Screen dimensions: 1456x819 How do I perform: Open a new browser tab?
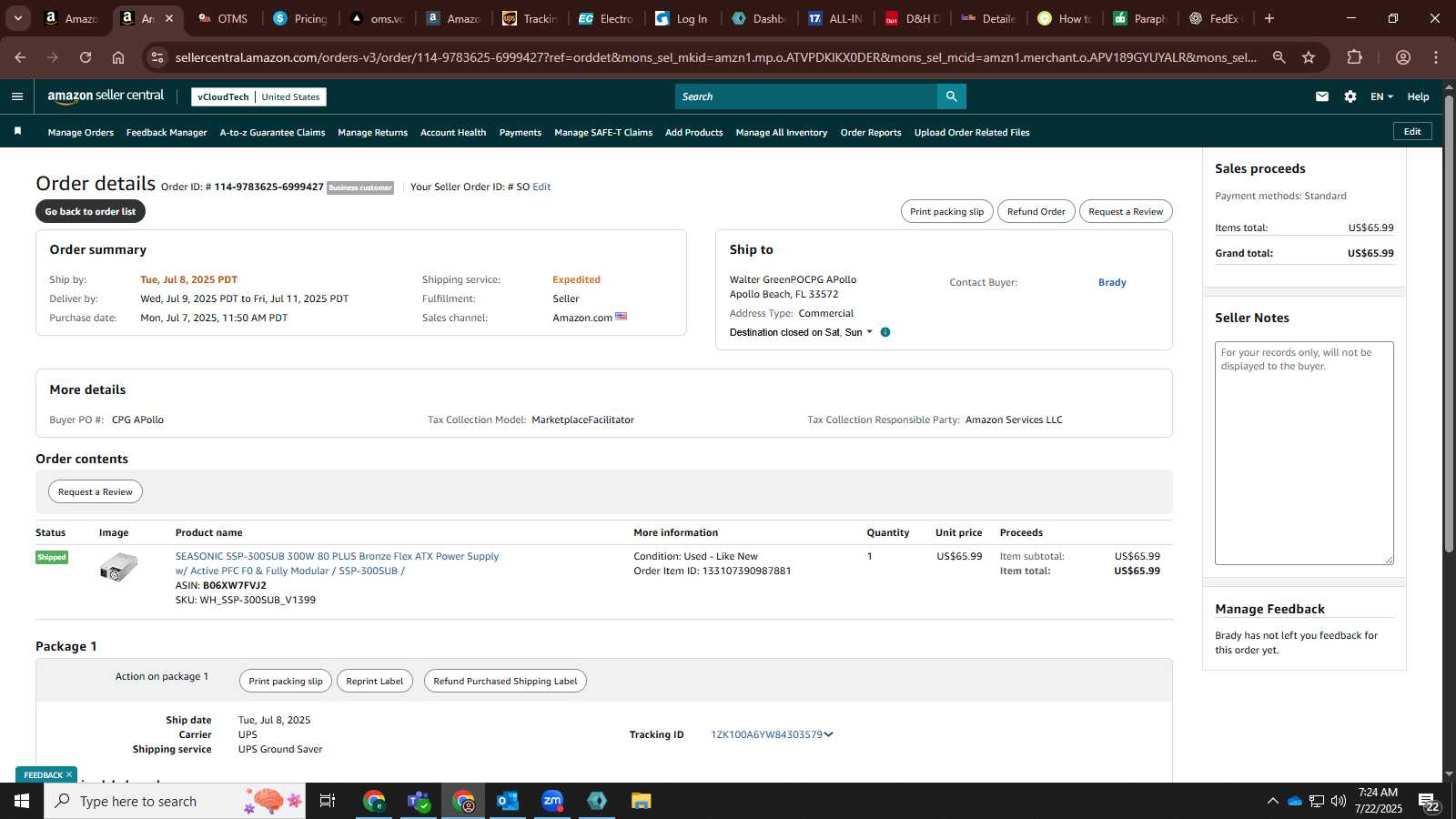pos(1269,18)
